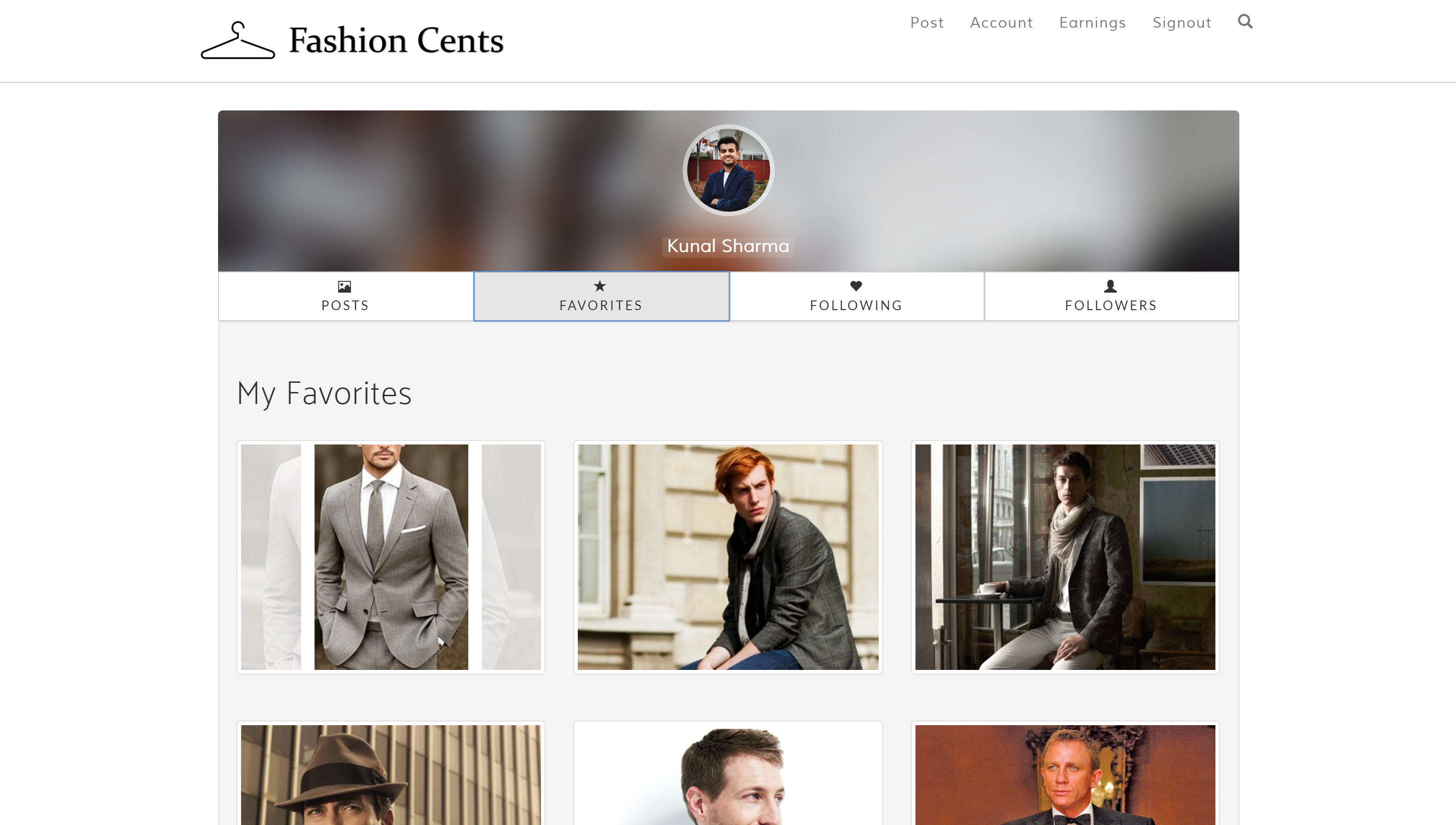Click the star icon on Favorites tab

click(x=600, y=286)
